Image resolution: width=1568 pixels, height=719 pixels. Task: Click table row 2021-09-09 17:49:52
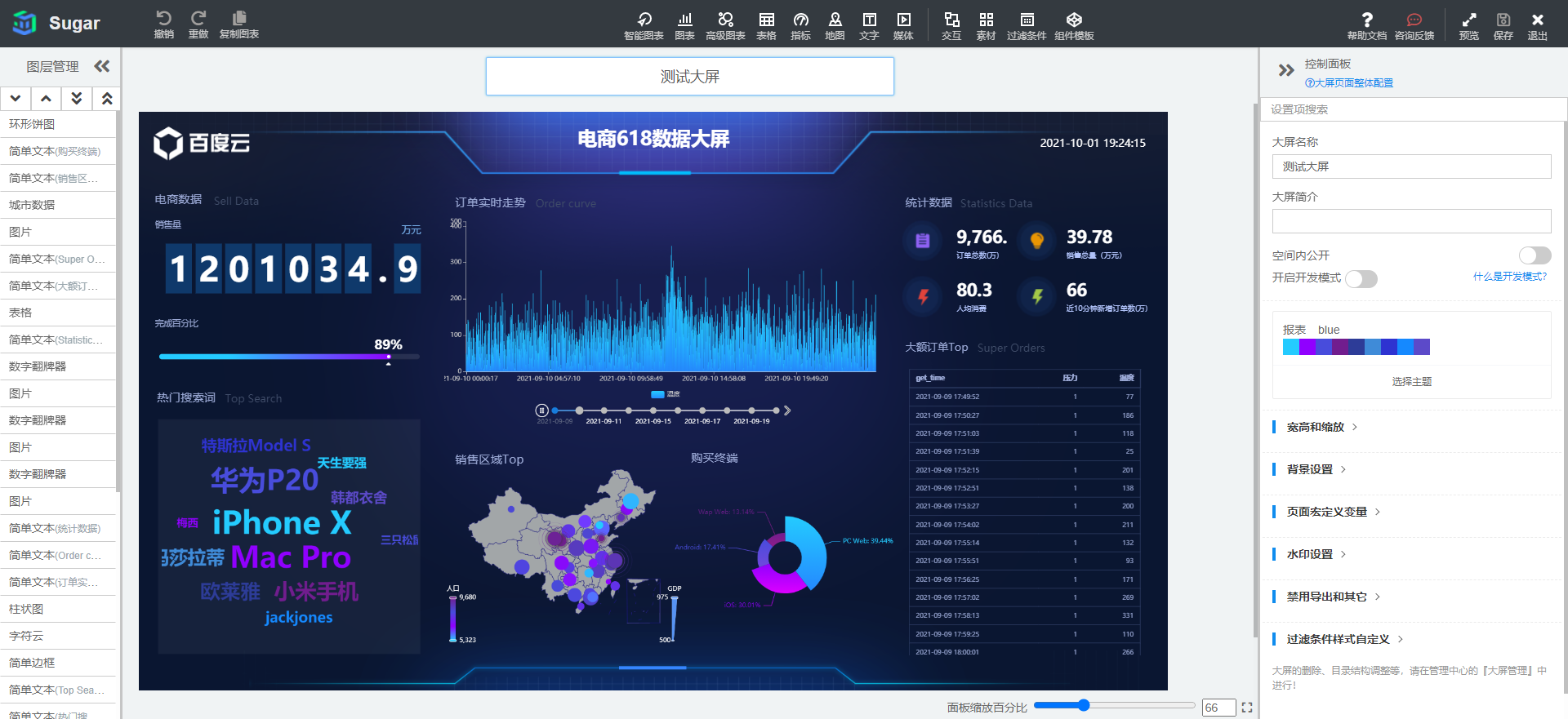[1024, 397]
